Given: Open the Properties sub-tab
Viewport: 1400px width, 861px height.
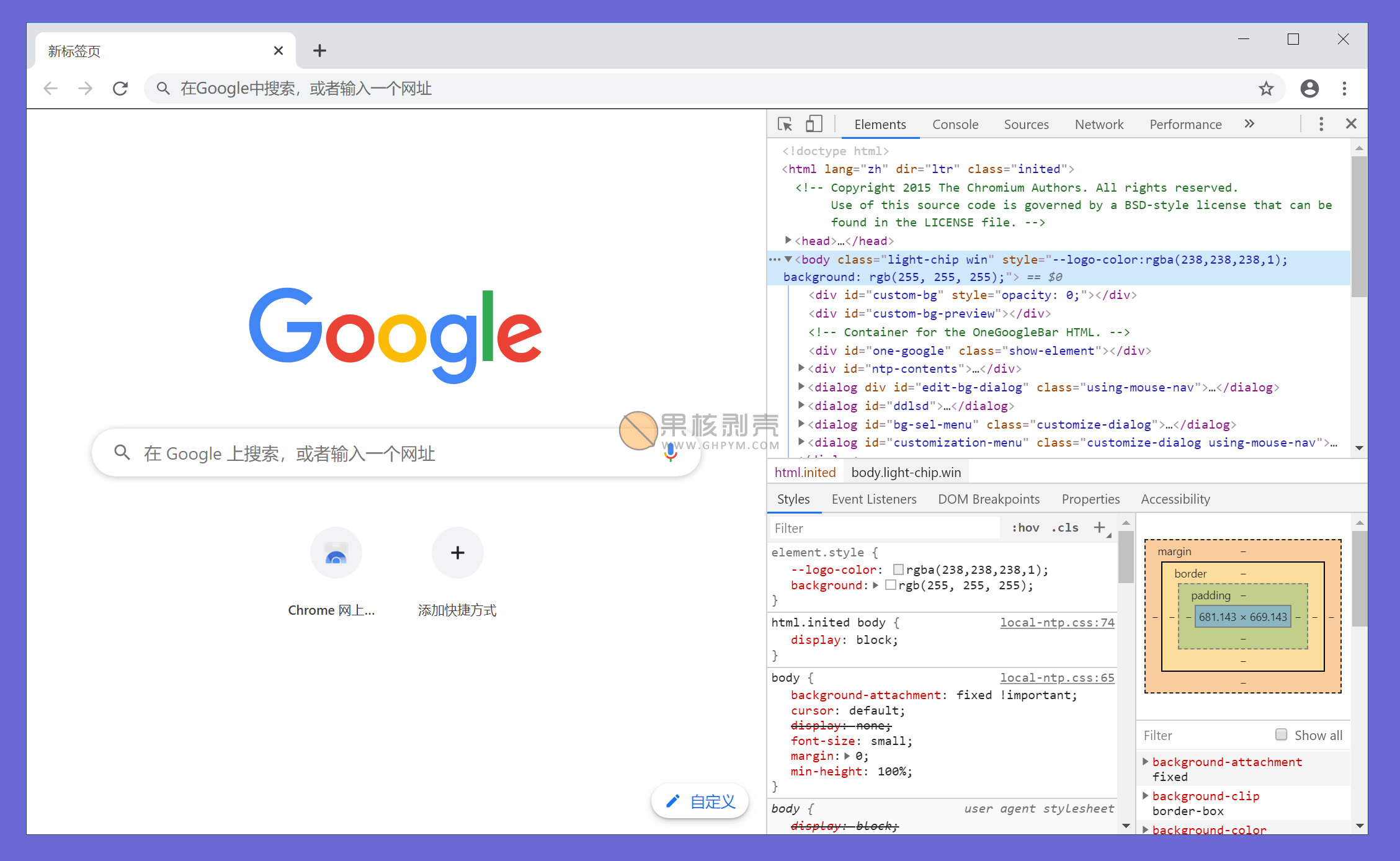Looking at the screenshot, I should [1090, 499].
